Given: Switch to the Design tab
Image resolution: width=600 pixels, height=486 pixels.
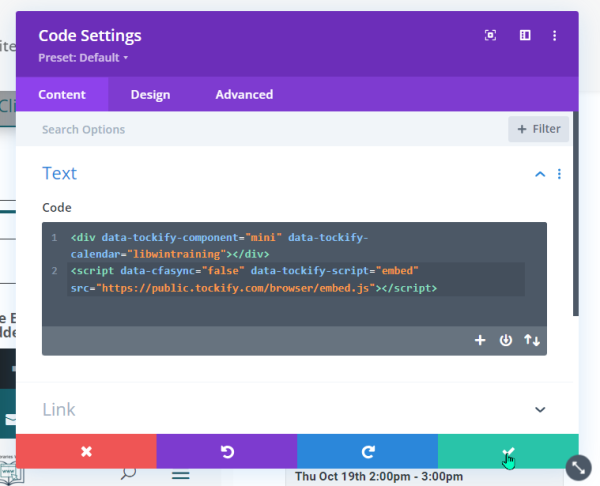Looking at the screenshot, I should pyautogui.click(x=150, y=95).
